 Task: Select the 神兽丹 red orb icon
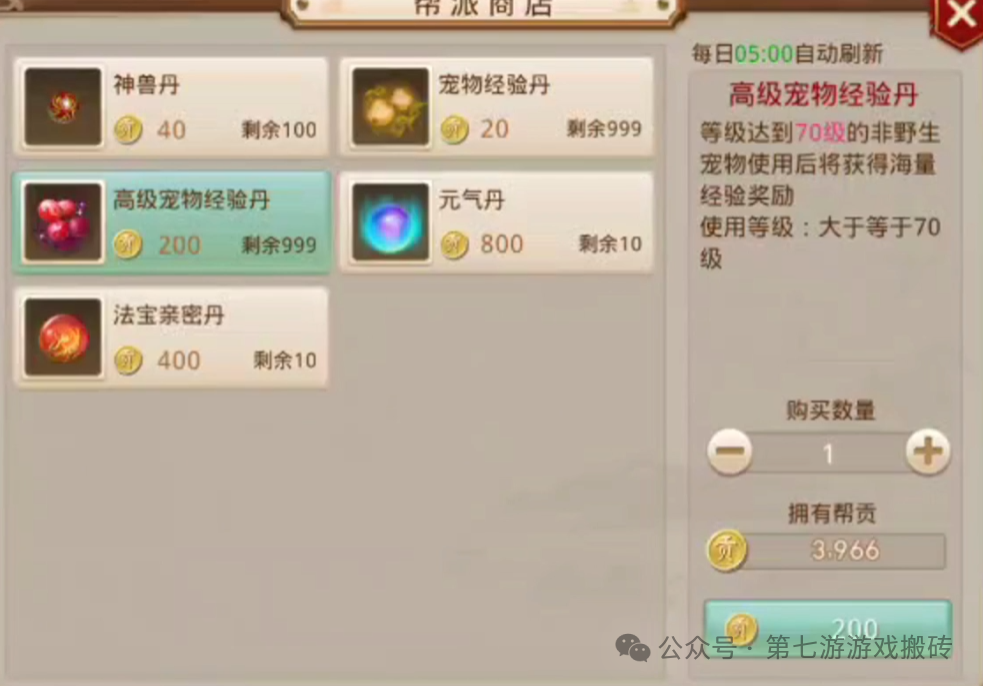coord(63,107)
